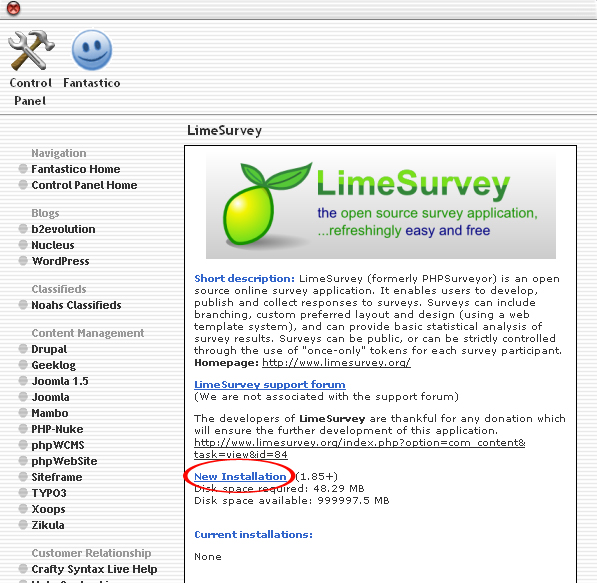
Task: Click the bullet icon beside Nucleus
Action: pyautogui.click(x=23, y=245)
